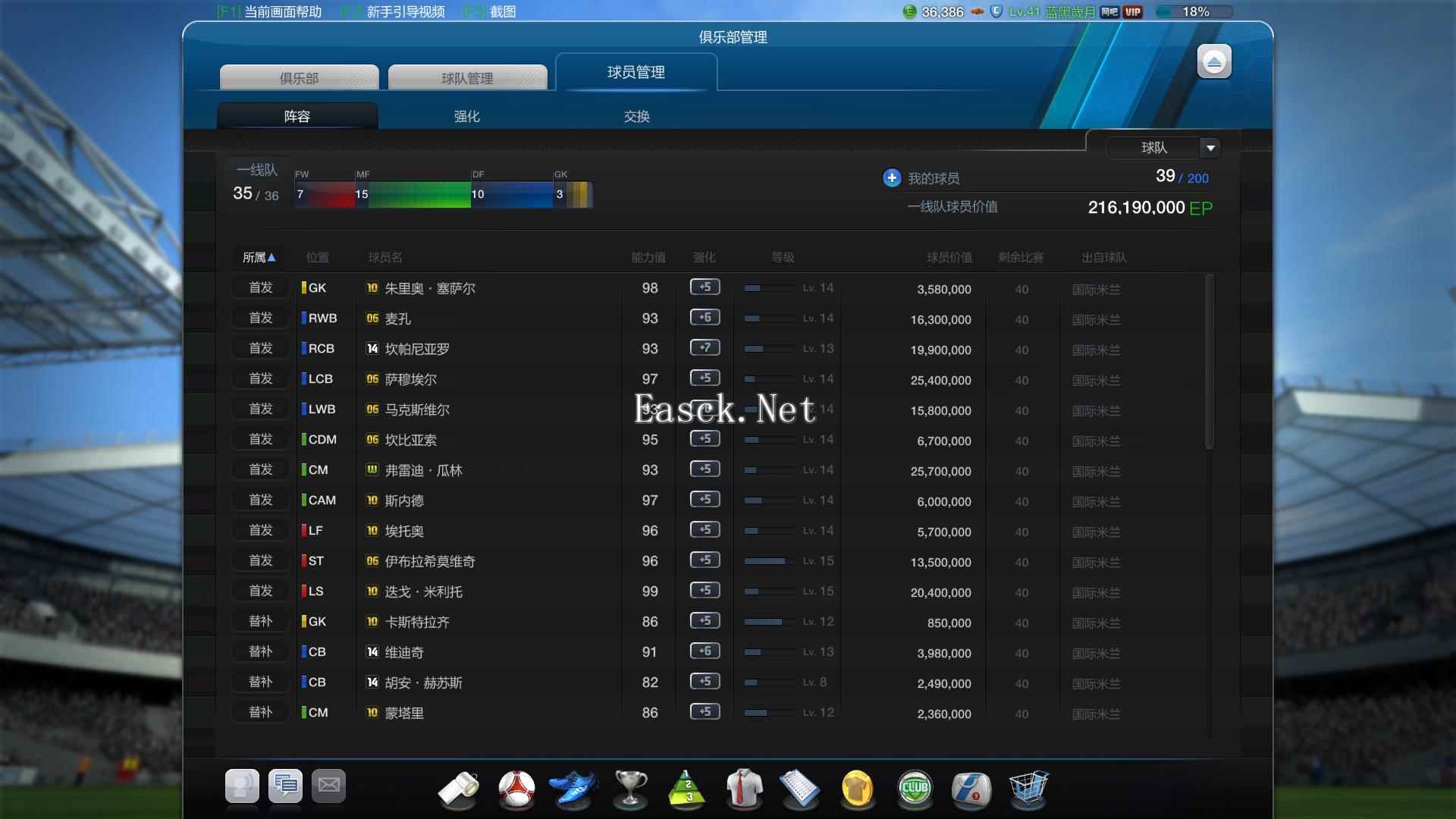Screen dimensions: 1456x819
Task: Click the 首发 button for 斯内德
Action: click(261, 500)
